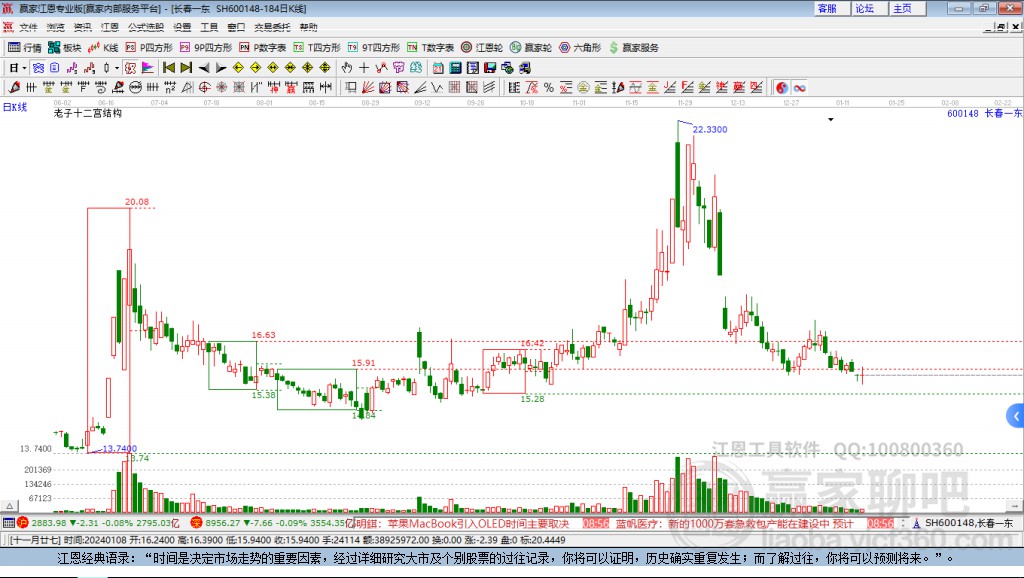The height and width of the screenshot is (578, 1024).
Task: Select the Gann fan lines icon
Action: 368,87
